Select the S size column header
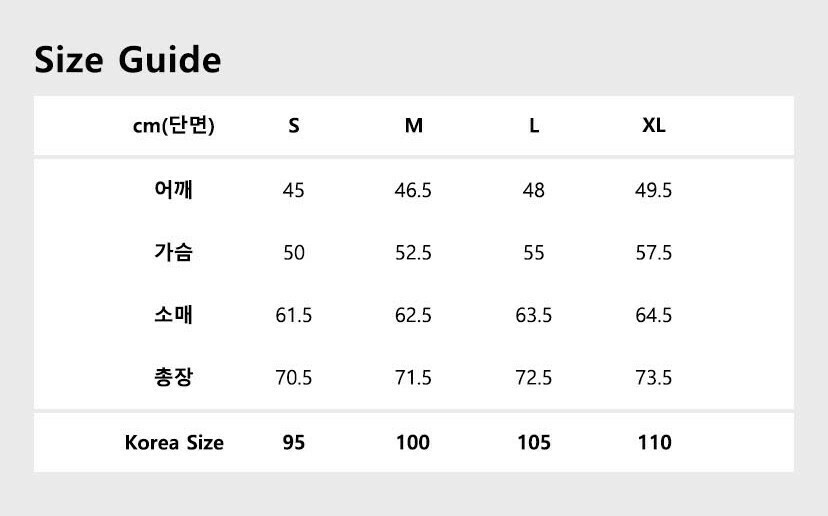The height and width of the screenshot is (516, 828). (x=294, y=126)
